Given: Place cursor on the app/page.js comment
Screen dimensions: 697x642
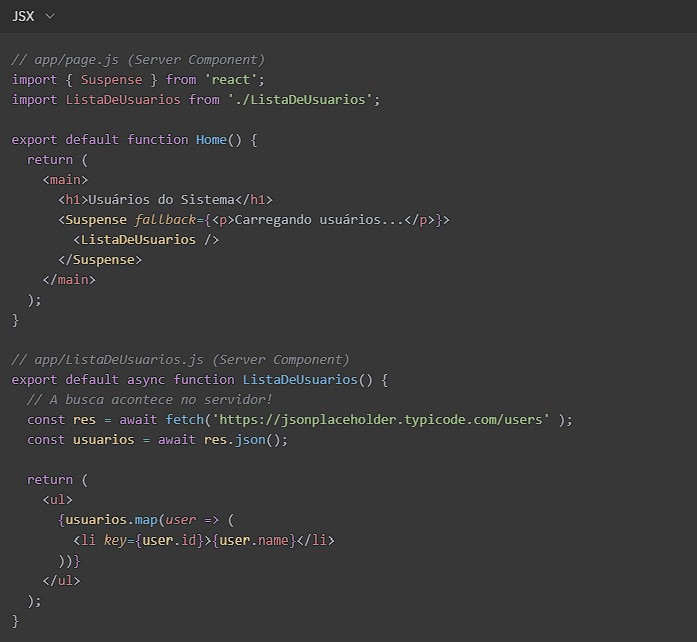Looking at the screenshot, I should coord(138,59).
